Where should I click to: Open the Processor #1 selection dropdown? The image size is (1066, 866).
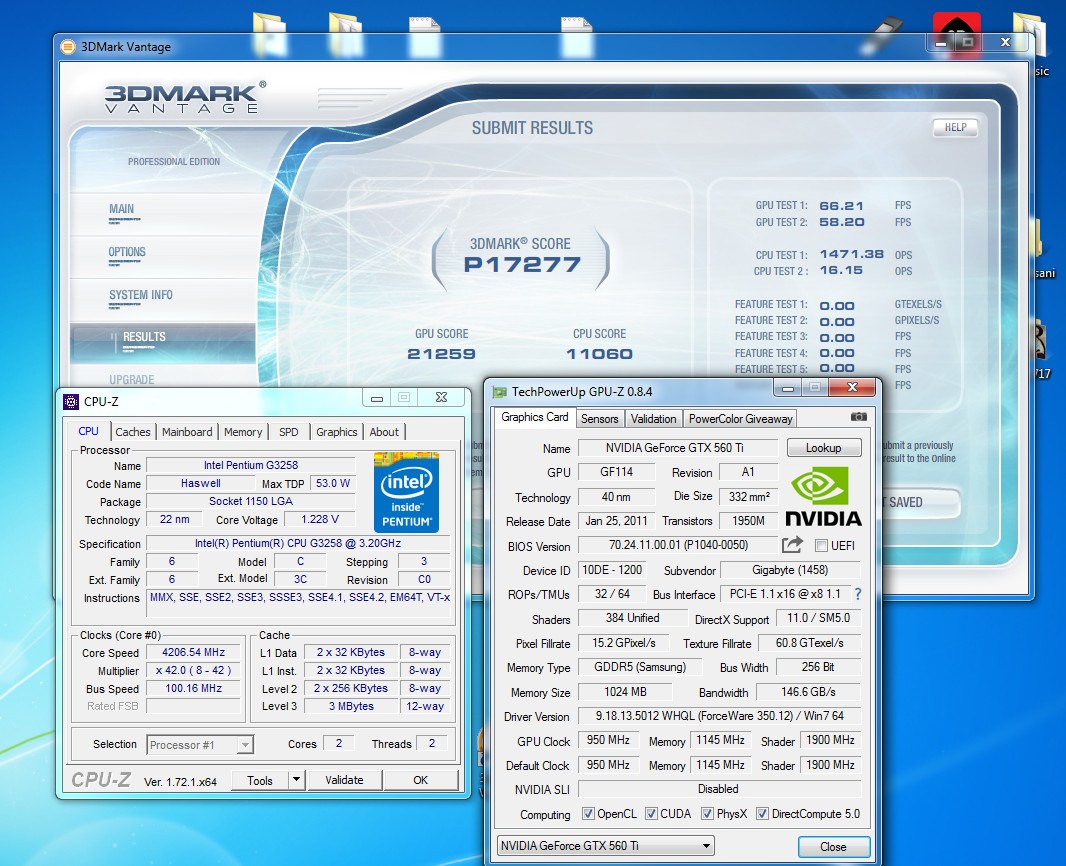(200, 744)
